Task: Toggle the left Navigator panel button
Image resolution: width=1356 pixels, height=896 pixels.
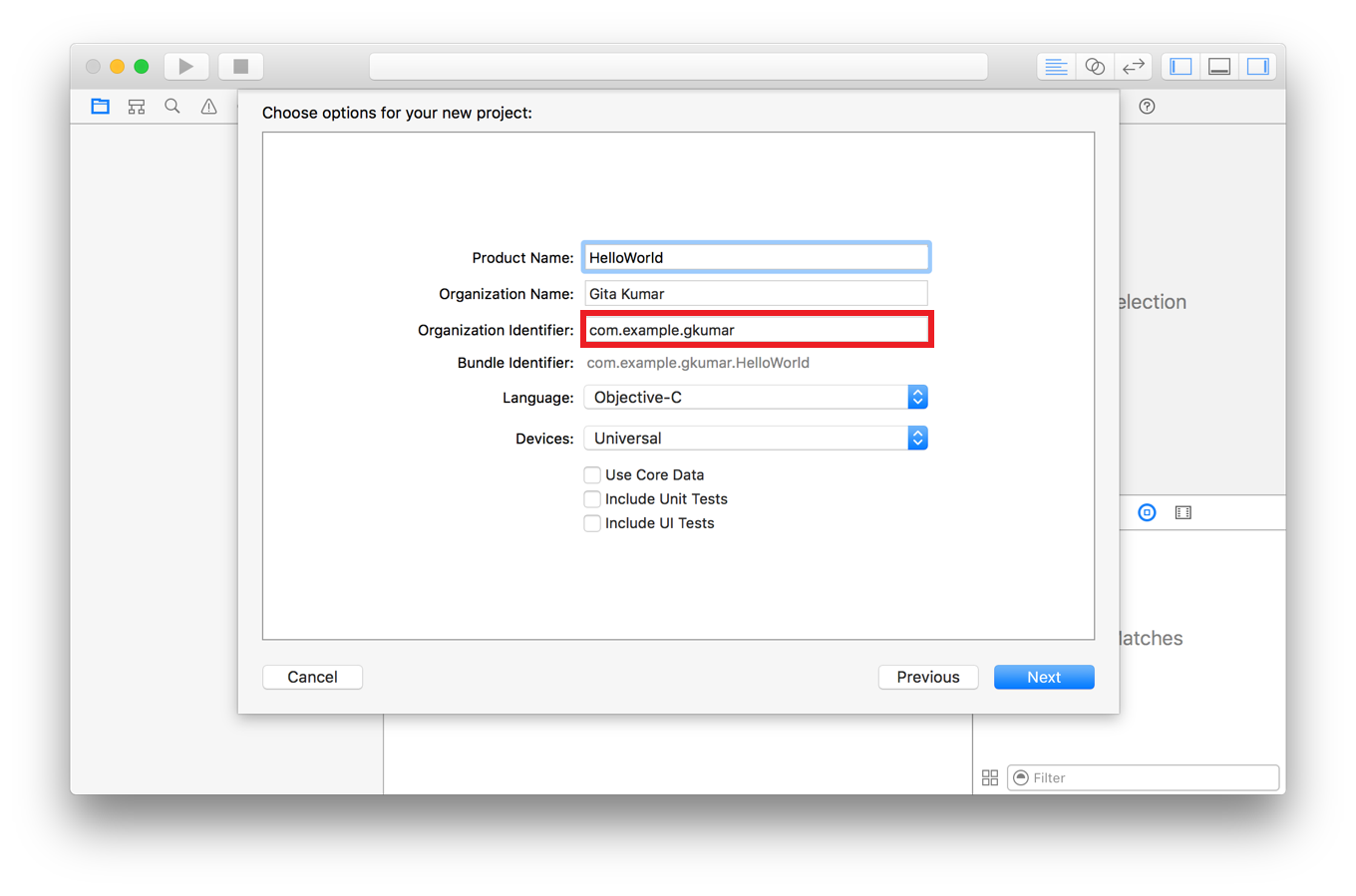Action: 1182,67
